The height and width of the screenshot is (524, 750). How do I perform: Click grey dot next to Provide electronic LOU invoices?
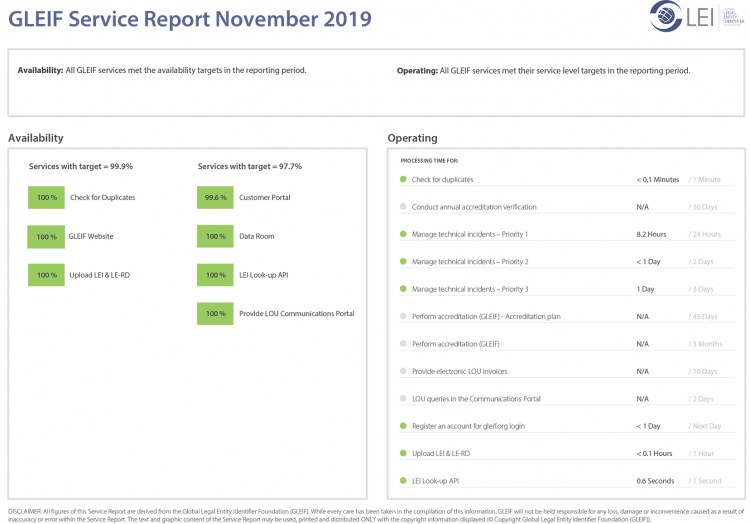(x=403, y=371)
